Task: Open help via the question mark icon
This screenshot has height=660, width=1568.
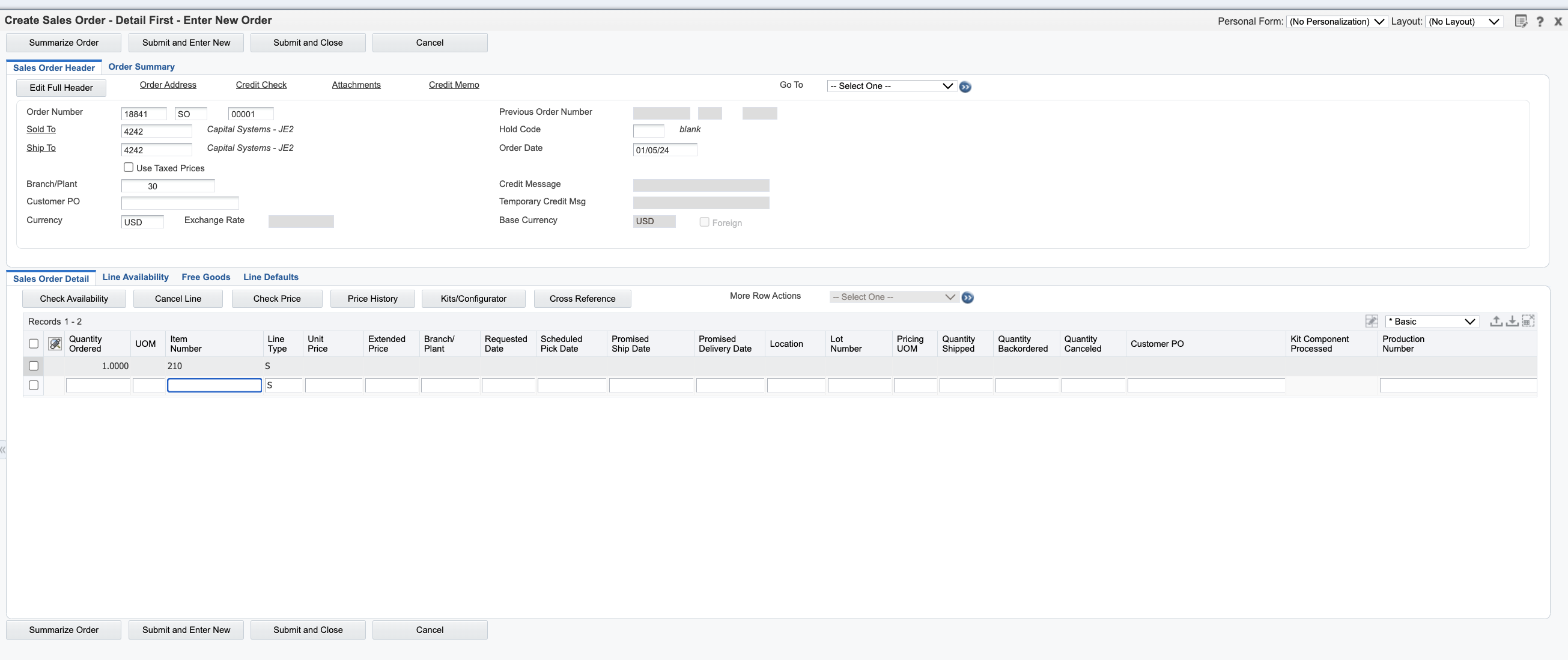Action: (1540, 21)
